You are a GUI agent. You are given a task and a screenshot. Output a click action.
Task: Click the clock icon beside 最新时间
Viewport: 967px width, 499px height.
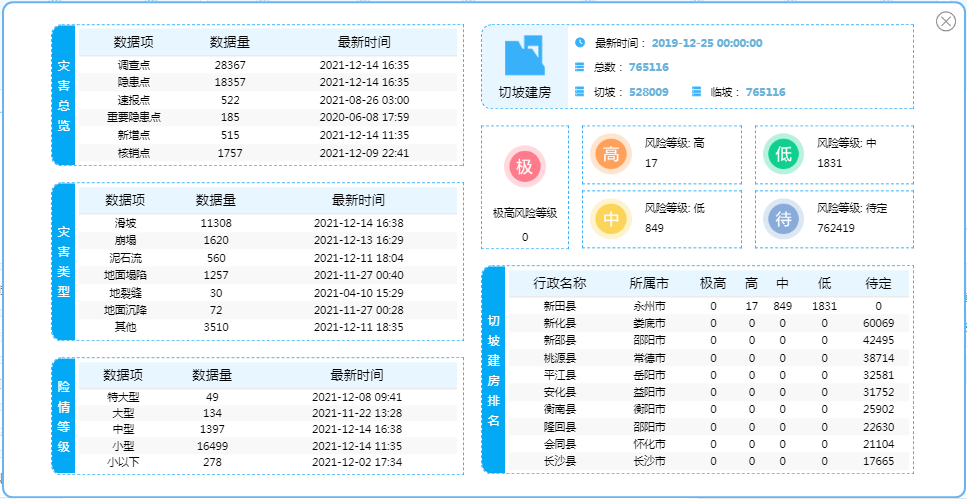tap(580, 42)
